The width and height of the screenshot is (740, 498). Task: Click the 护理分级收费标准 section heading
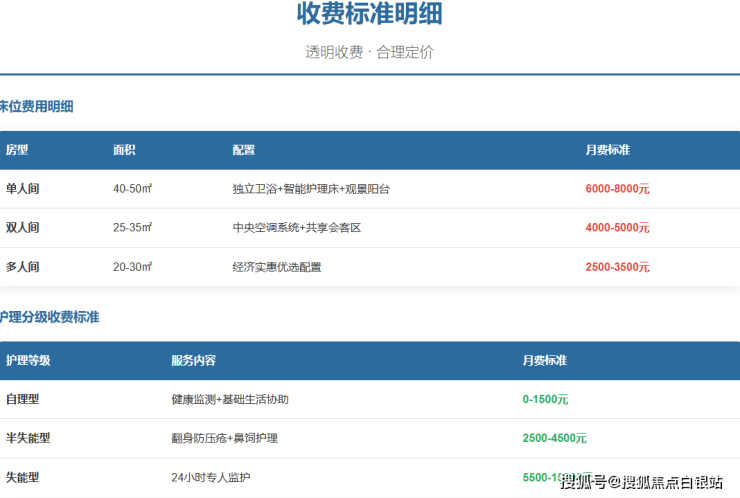click(x=49, y=317)
